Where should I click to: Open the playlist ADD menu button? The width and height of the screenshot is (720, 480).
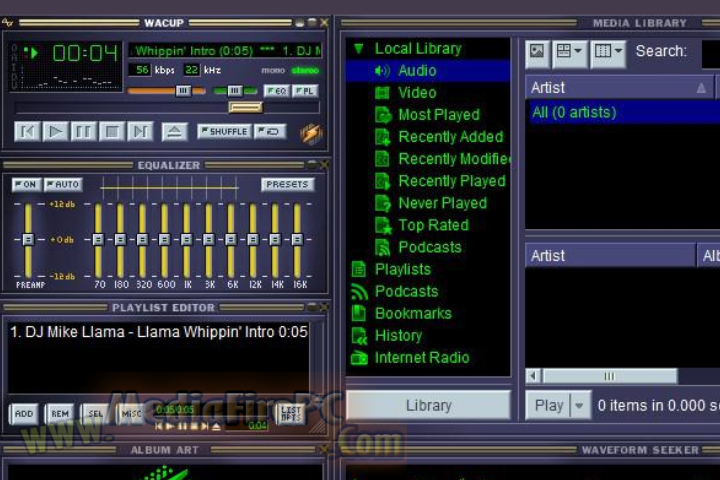click(24, 414)
